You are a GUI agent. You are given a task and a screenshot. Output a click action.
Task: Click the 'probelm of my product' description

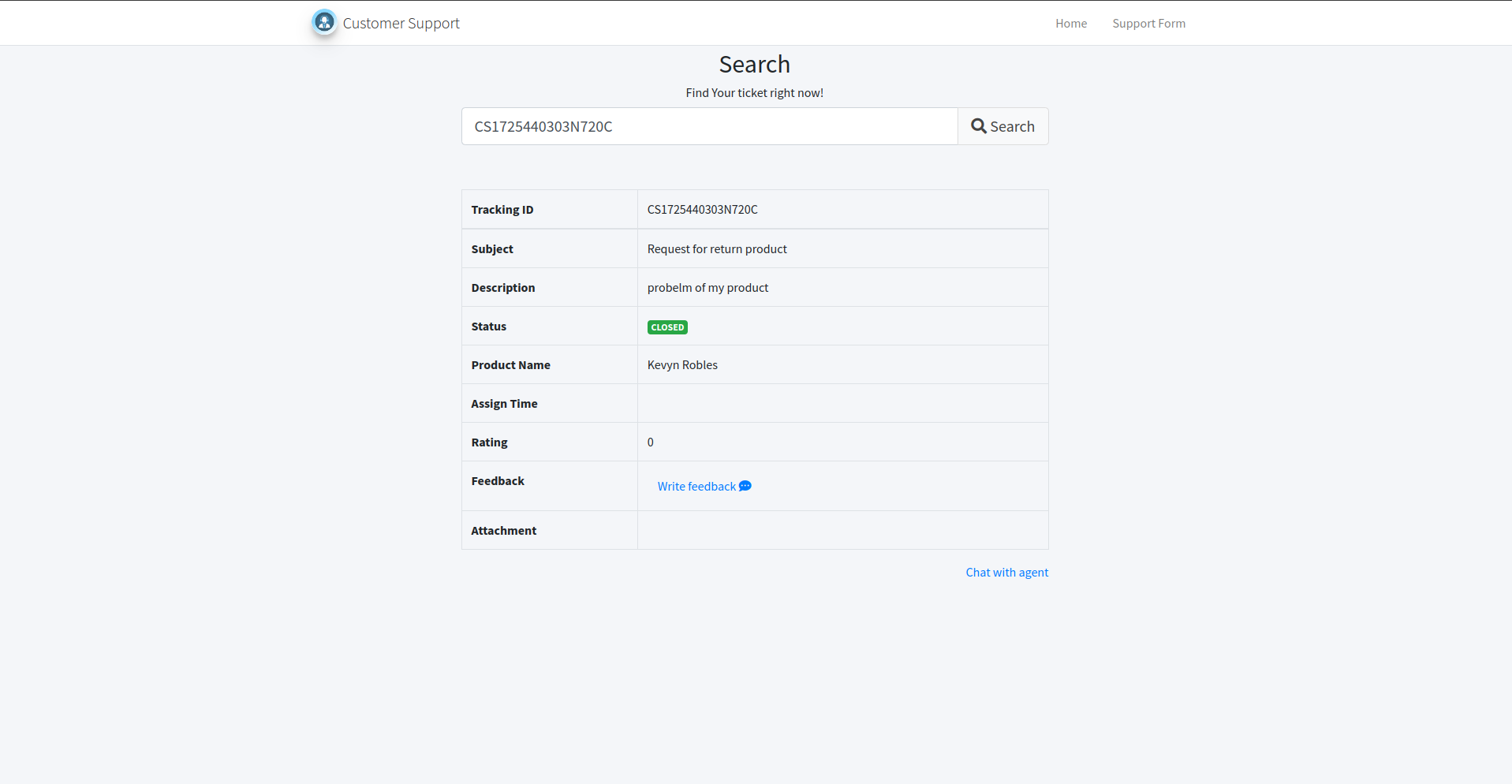pos(707,288)
